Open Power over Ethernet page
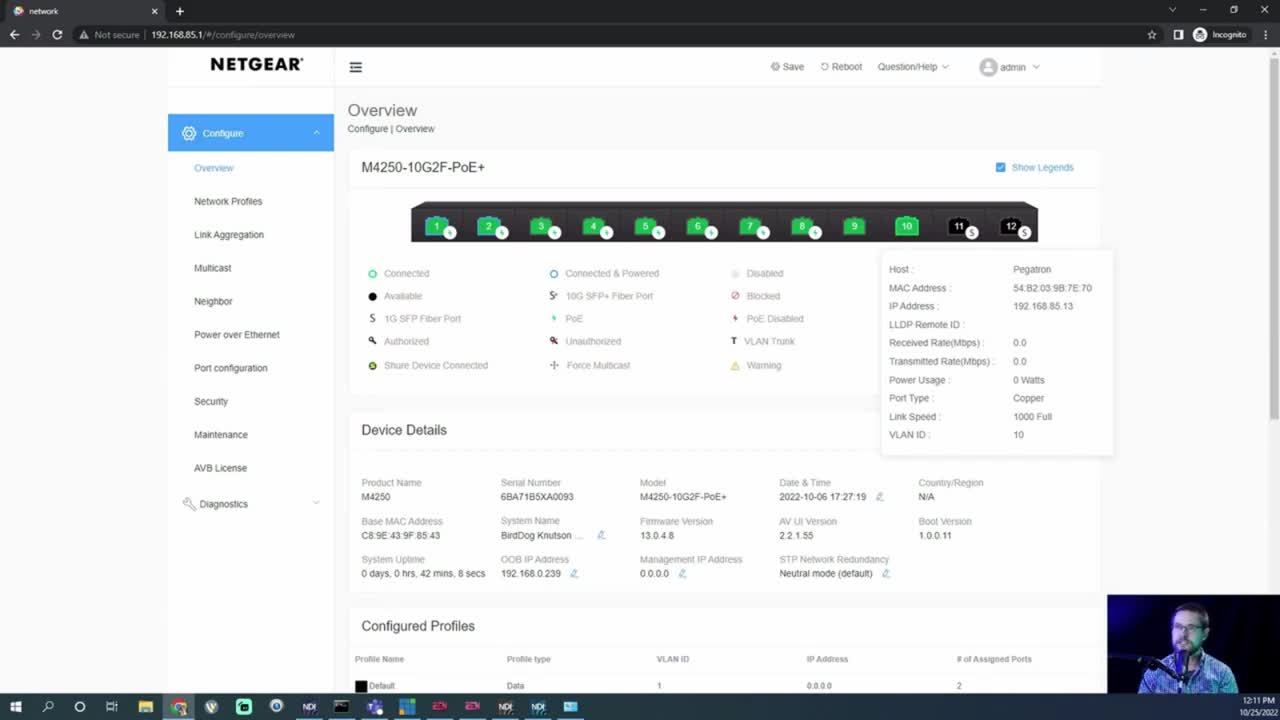Image resolution: width=1280 pixels, height=720 pixels. tap(237, 335)
